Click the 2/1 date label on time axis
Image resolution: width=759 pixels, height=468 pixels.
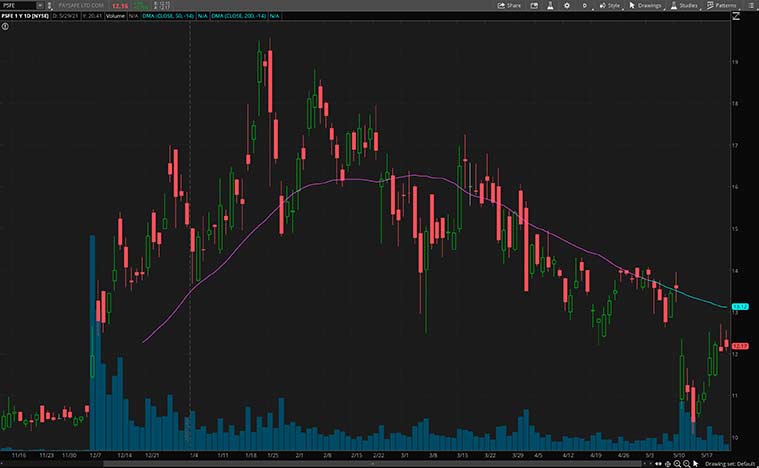click(x=300, y=455)
